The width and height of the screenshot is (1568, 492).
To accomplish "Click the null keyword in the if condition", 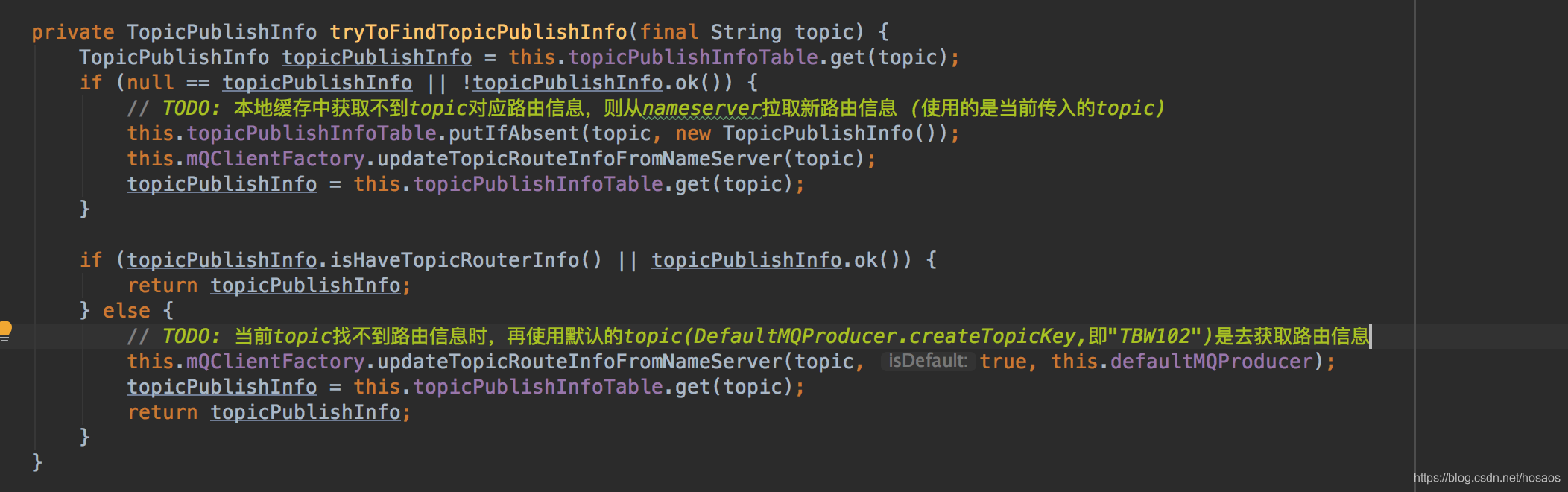I will point(150,83).
